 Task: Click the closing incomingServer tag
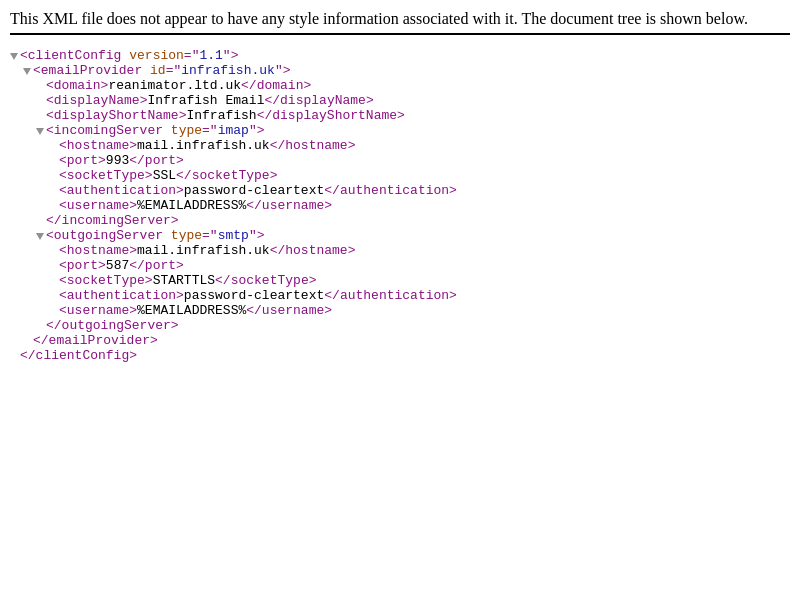[x=112, y=221]
